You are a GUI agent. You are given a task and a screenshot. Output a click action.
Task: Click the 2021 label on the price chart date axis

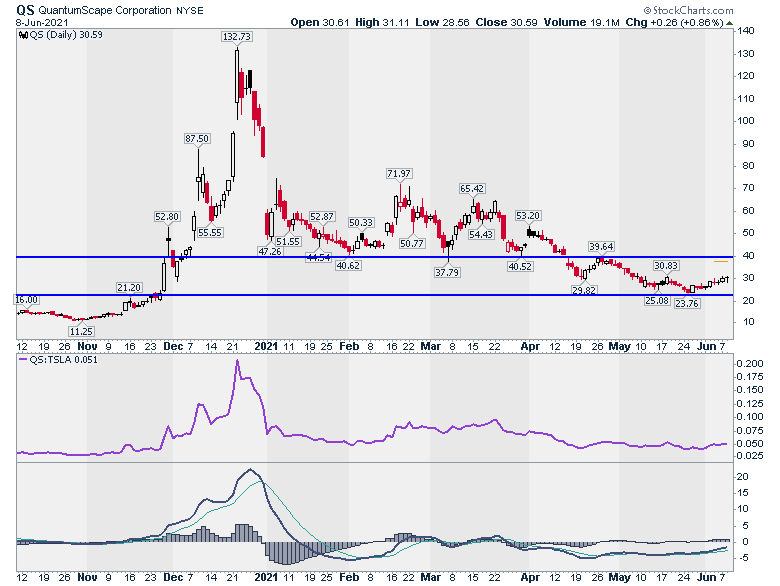pos(266,346)
